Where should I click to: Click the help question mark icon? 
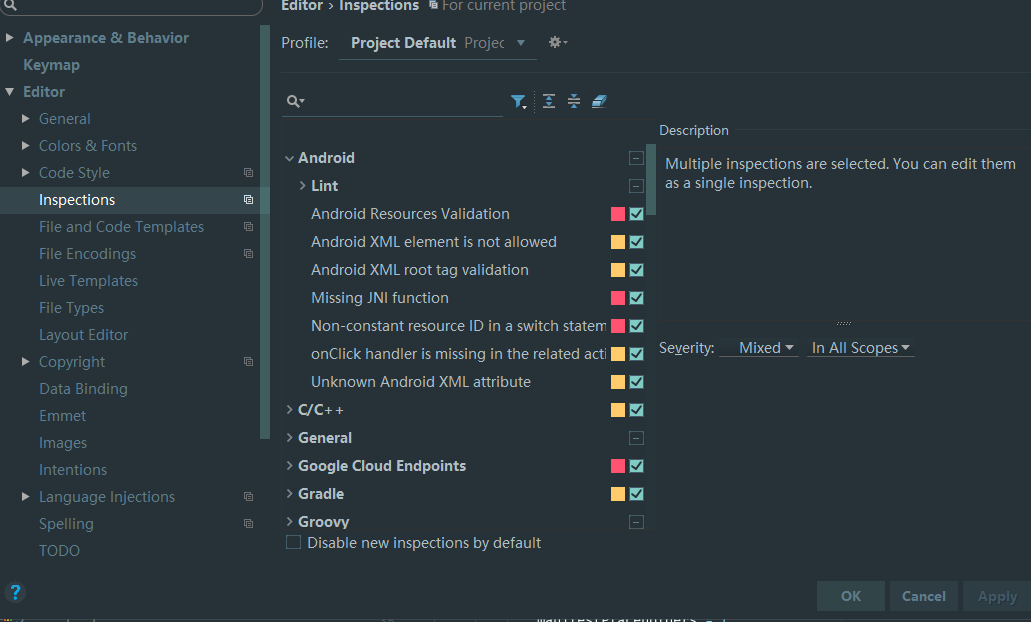(x=15, y=593)
